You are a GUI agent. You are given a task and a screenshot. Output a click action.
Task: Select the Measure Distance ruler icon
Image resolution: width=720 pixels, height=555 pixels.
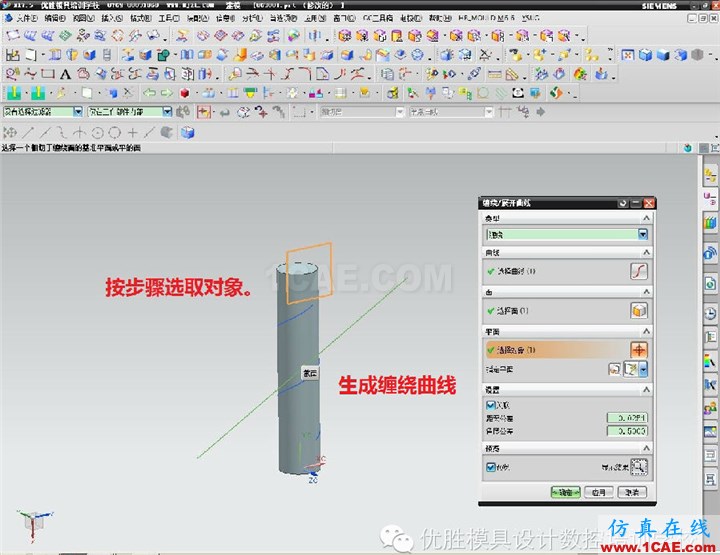[495, 74]
